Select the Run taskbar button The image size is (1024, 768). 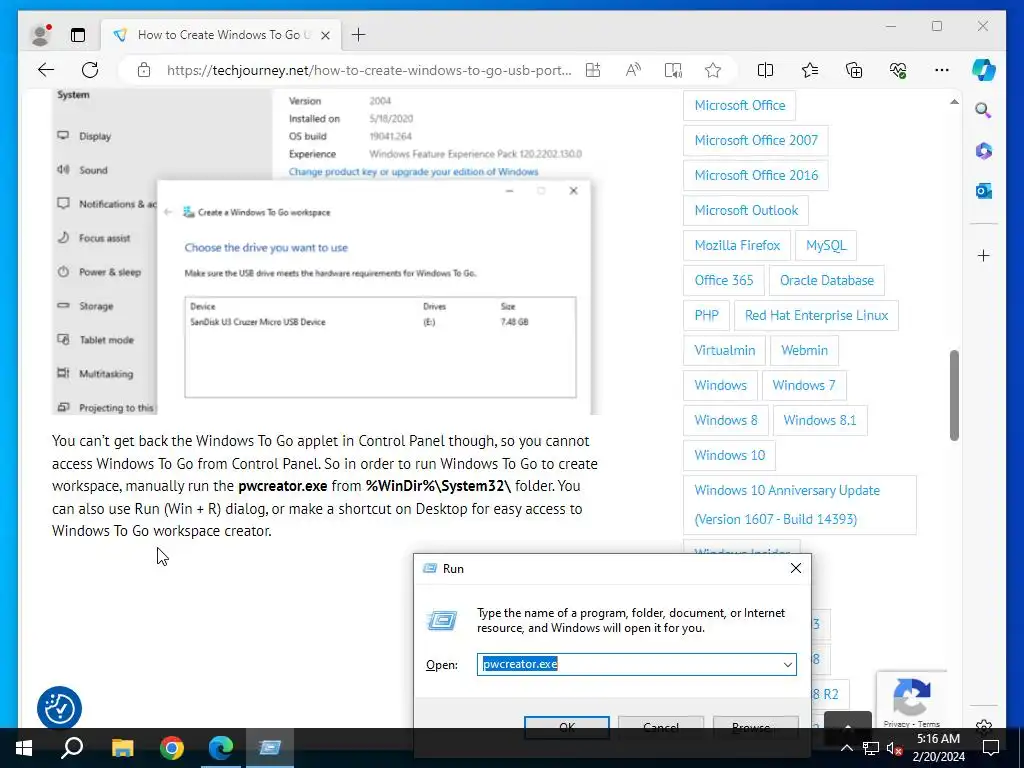click(270, 748)
